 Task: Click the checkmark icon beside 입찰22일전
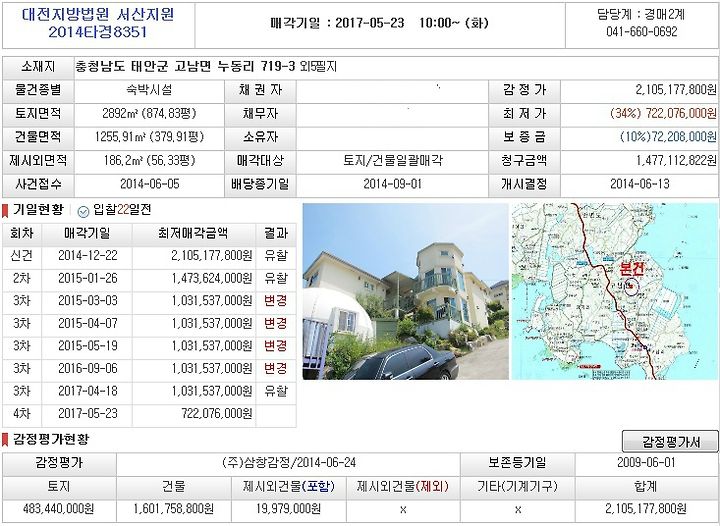(83, 211)
